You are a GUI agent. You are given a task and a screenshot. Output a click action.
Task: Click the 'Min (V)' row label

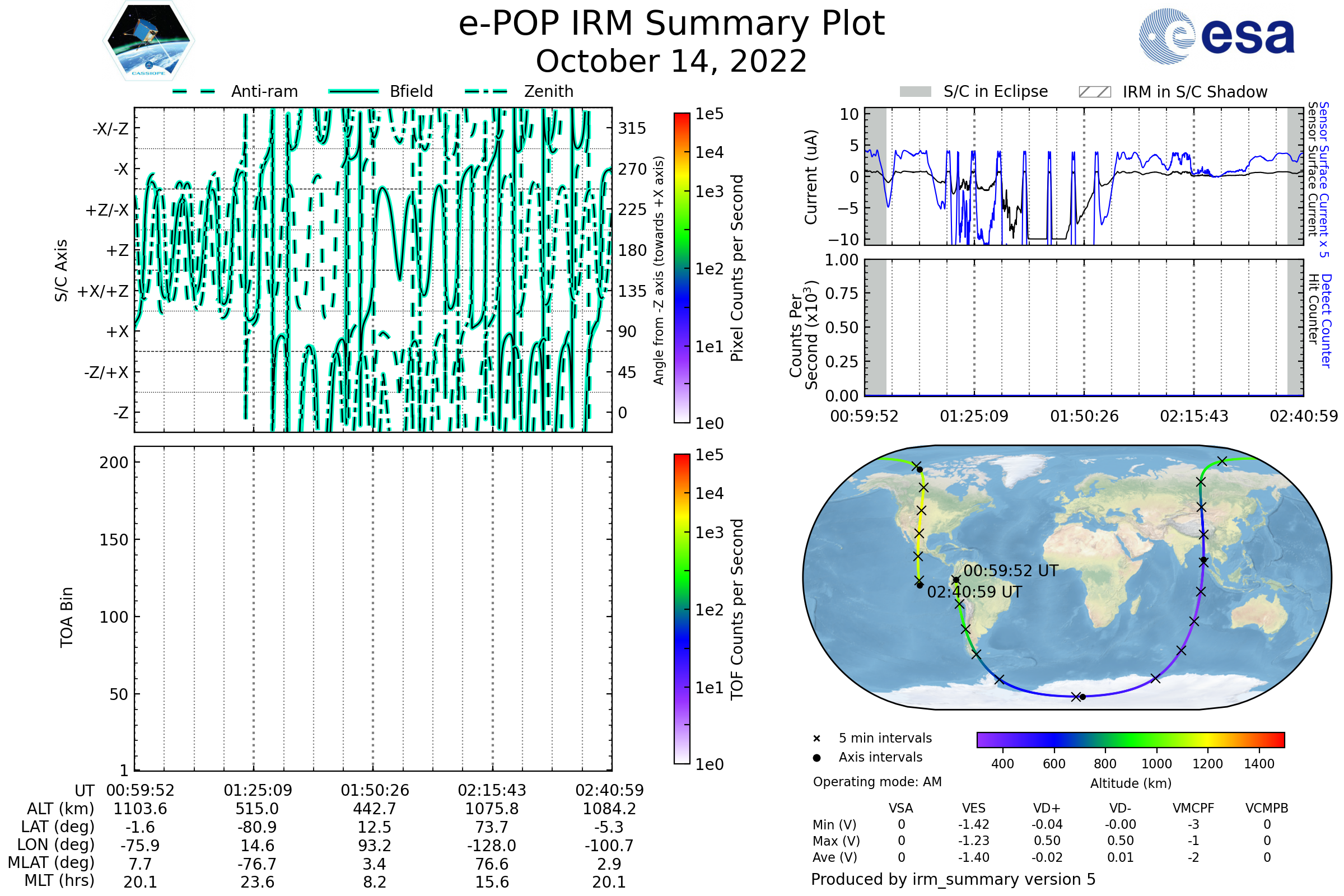pyautogui.click(x=834, y=824)
